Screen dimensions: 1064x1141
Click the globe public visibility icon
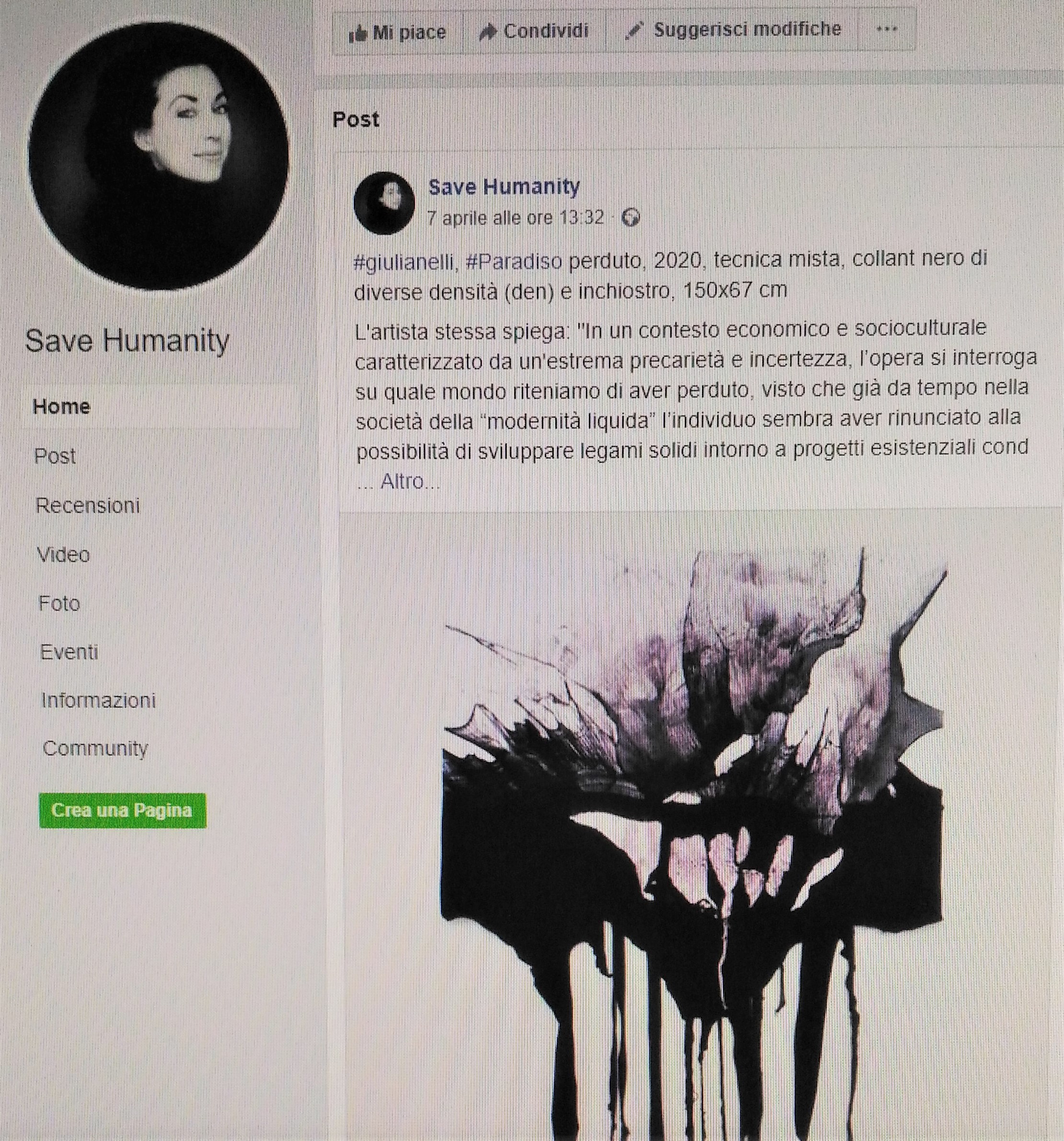631,219
